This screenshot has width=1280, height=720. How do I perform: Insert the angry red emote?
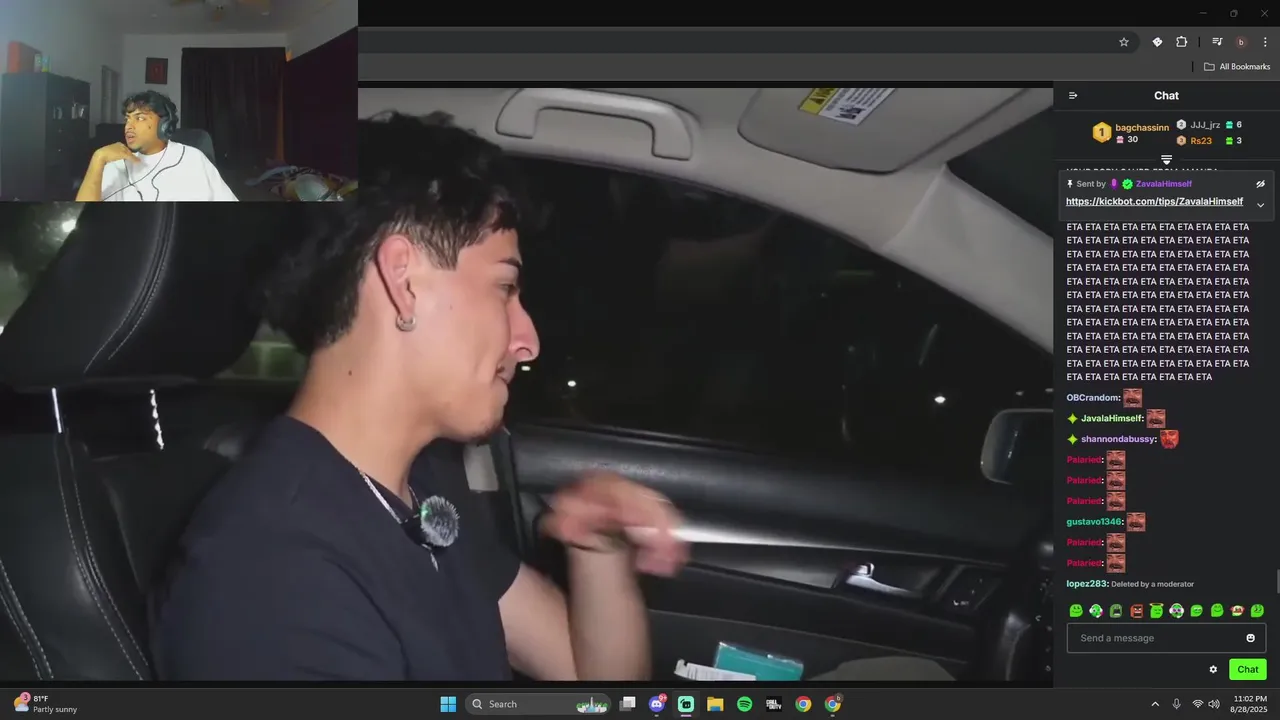click(x=1136, y=610)
